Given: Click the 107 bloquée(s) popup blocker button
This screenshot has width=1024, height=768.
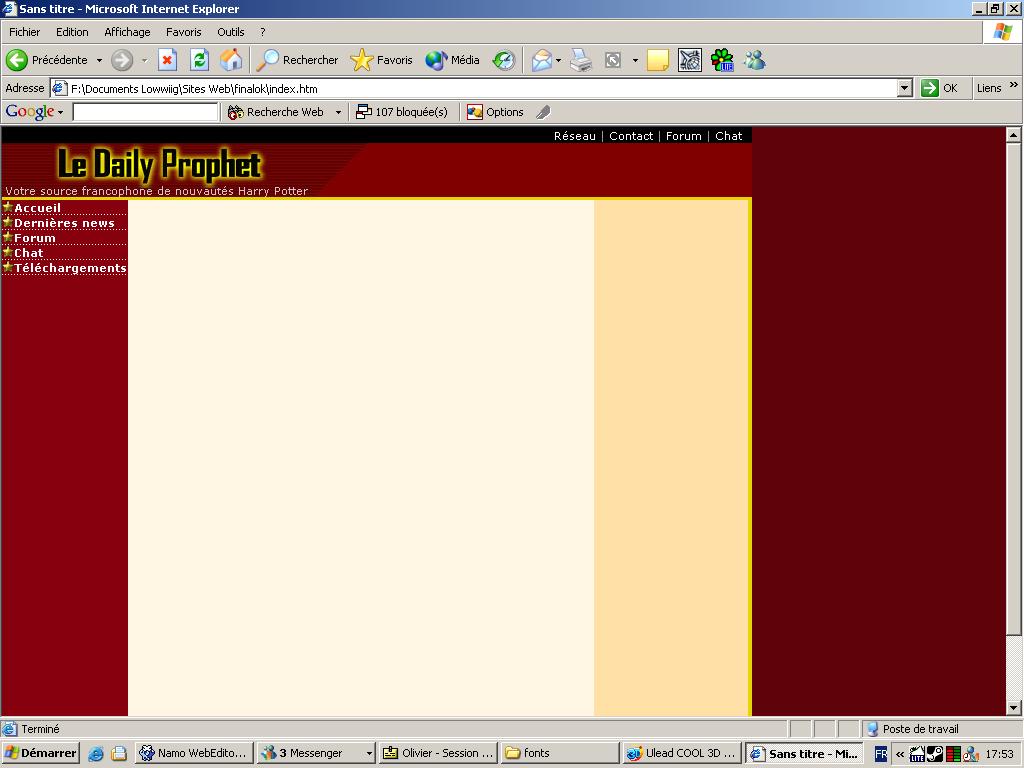Looking at the screenshot, I should coord(402,112).
